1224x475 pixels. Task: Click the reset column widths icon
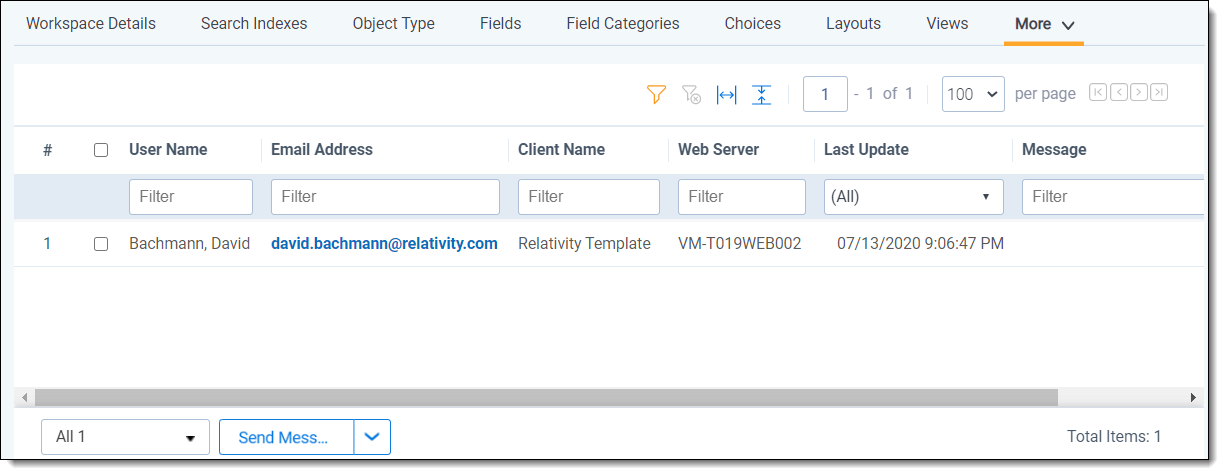tap(727, 94)
